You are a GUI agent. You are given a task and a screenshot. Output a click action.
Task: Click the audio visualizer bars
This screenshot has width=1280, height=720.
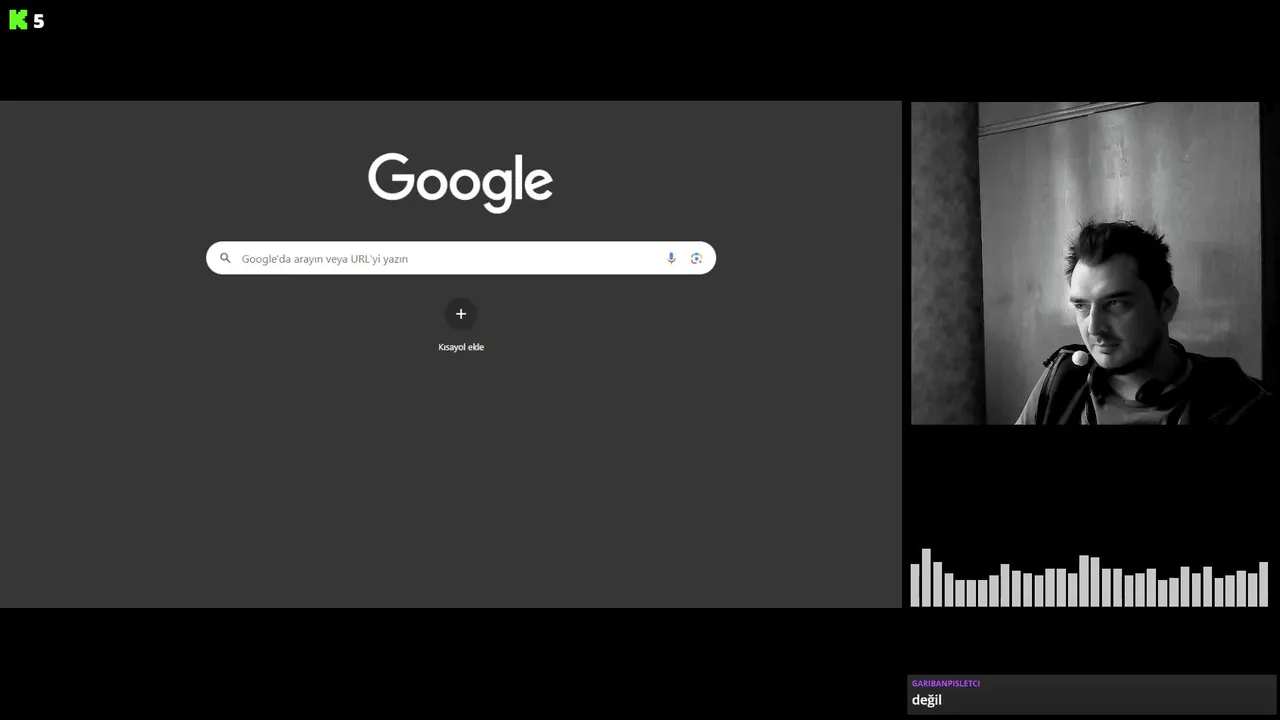pos(1089,577)
